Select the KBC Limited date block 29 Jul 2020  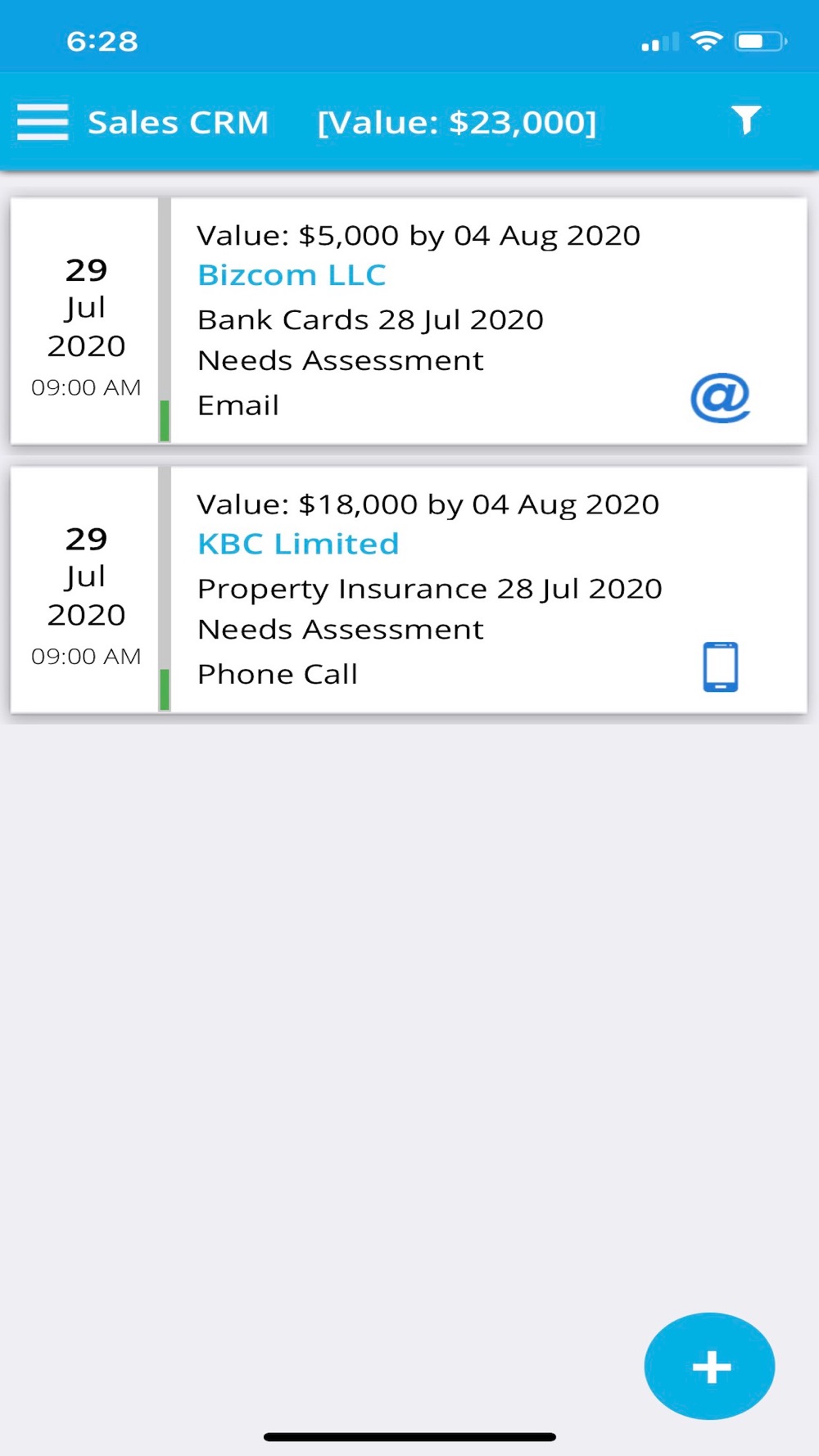tap(86, 590)
